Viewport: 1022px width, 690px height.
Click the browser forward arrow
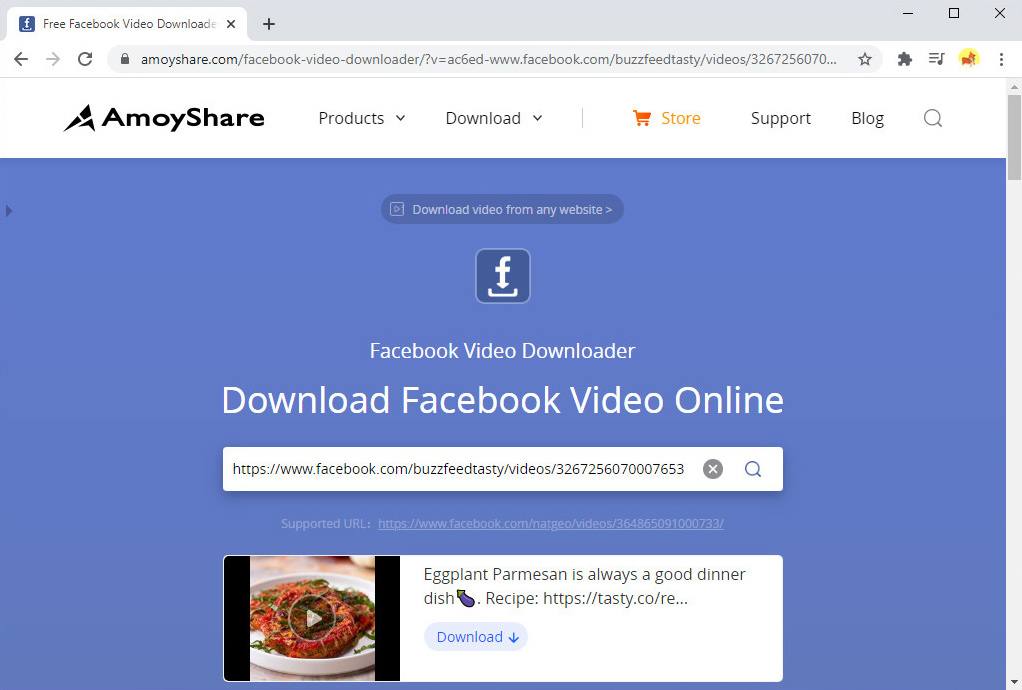click(53, 59)
